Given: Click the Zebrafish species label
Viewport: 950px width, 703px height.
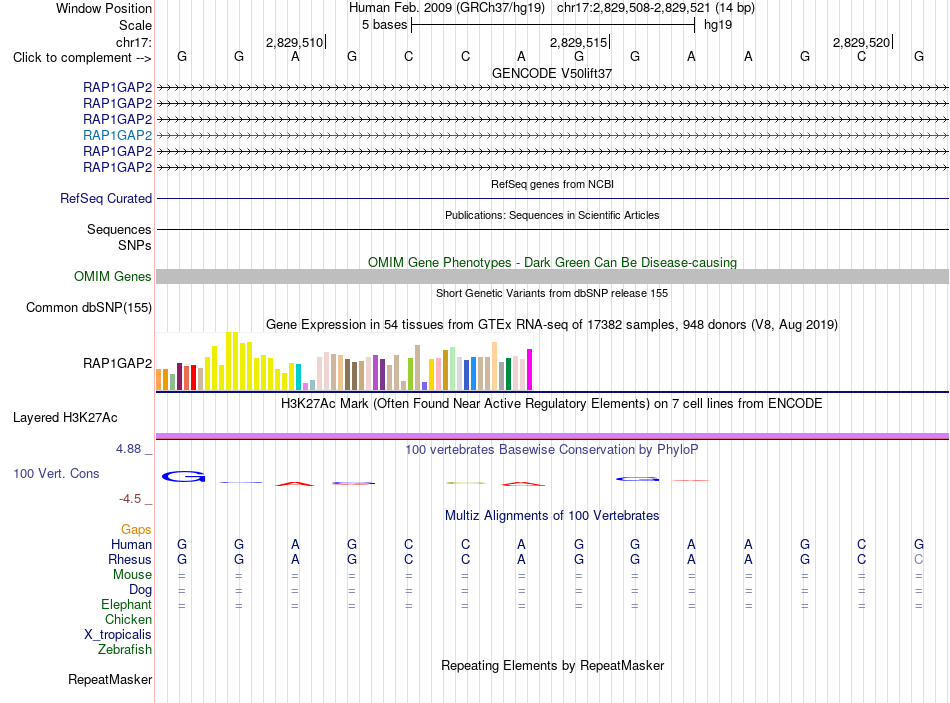Looking at the screenshot, I should click(125, 650).
